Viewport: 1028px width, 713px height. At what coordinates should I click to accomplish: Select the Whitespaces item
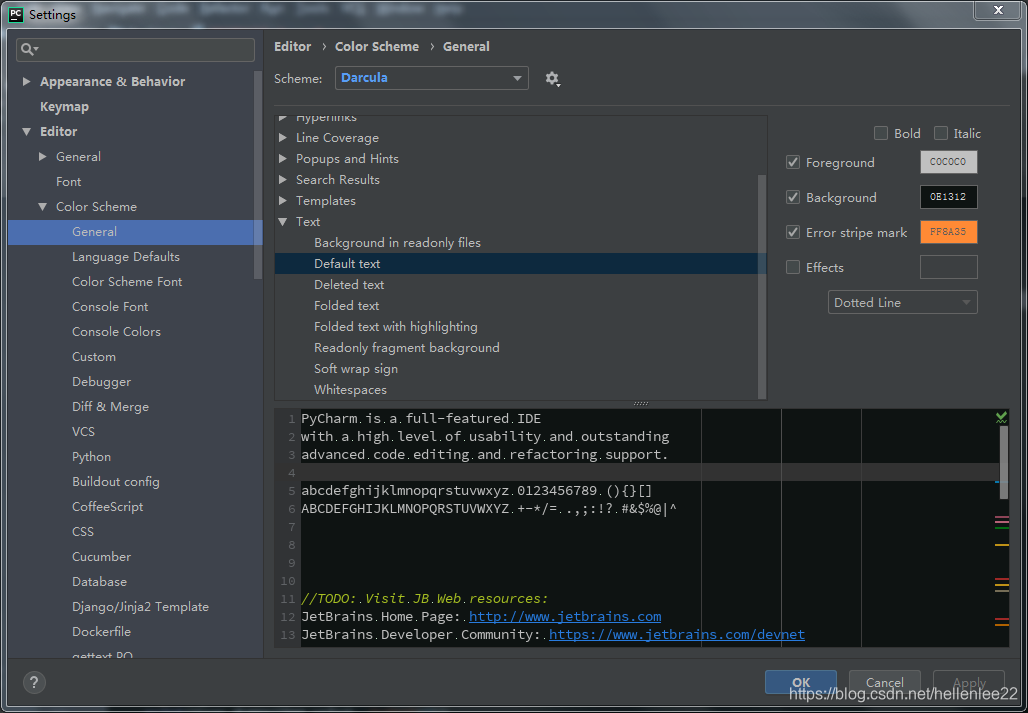(350, 389)
